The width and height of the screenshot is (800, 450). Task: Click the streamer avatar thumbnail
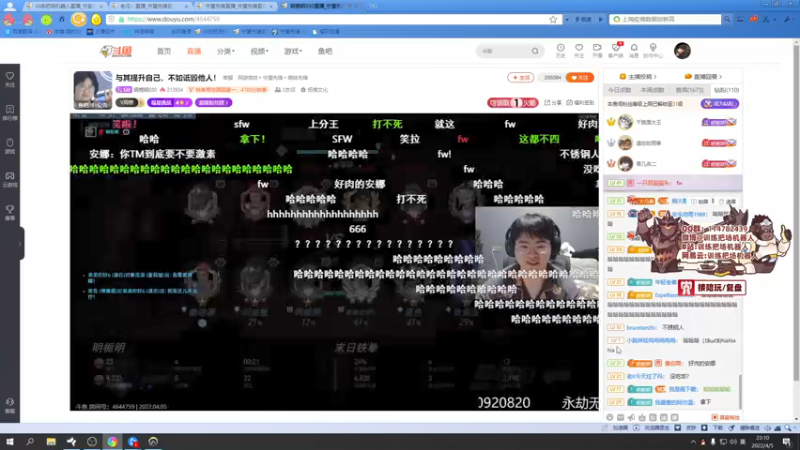[x=92, y=90]
